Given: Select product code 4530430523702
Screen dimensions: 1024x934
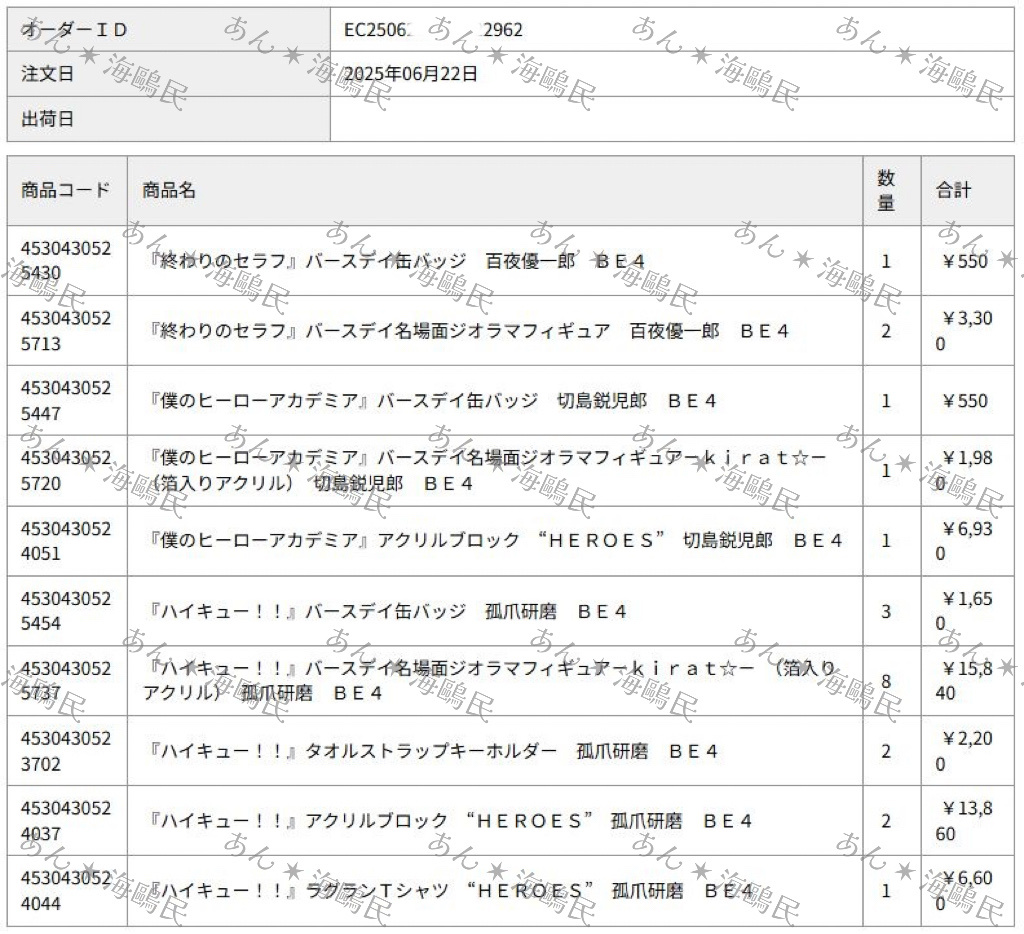Looking at the screenshot, I should pyautogui.click(x=66, y=750).
